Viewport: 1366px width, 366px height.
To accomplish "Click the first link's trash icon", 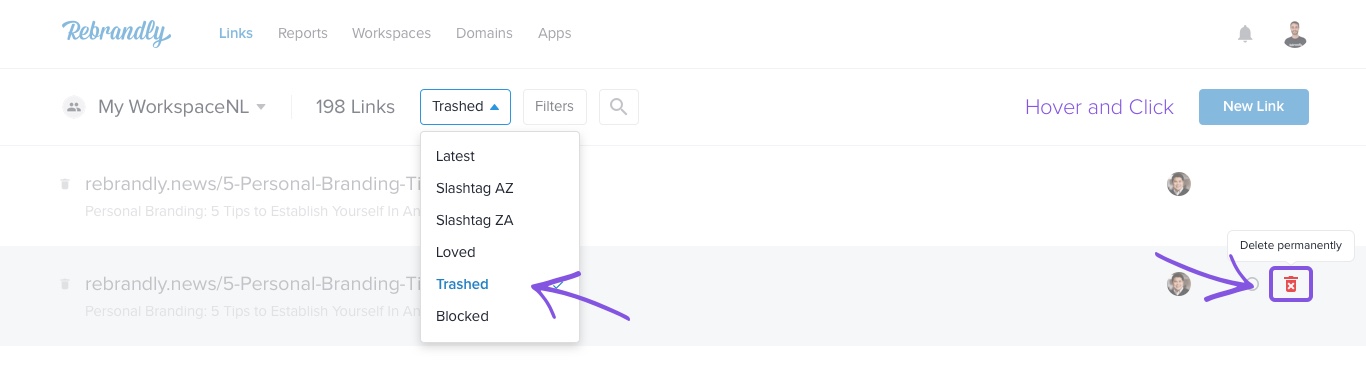I will click(65, 184).
